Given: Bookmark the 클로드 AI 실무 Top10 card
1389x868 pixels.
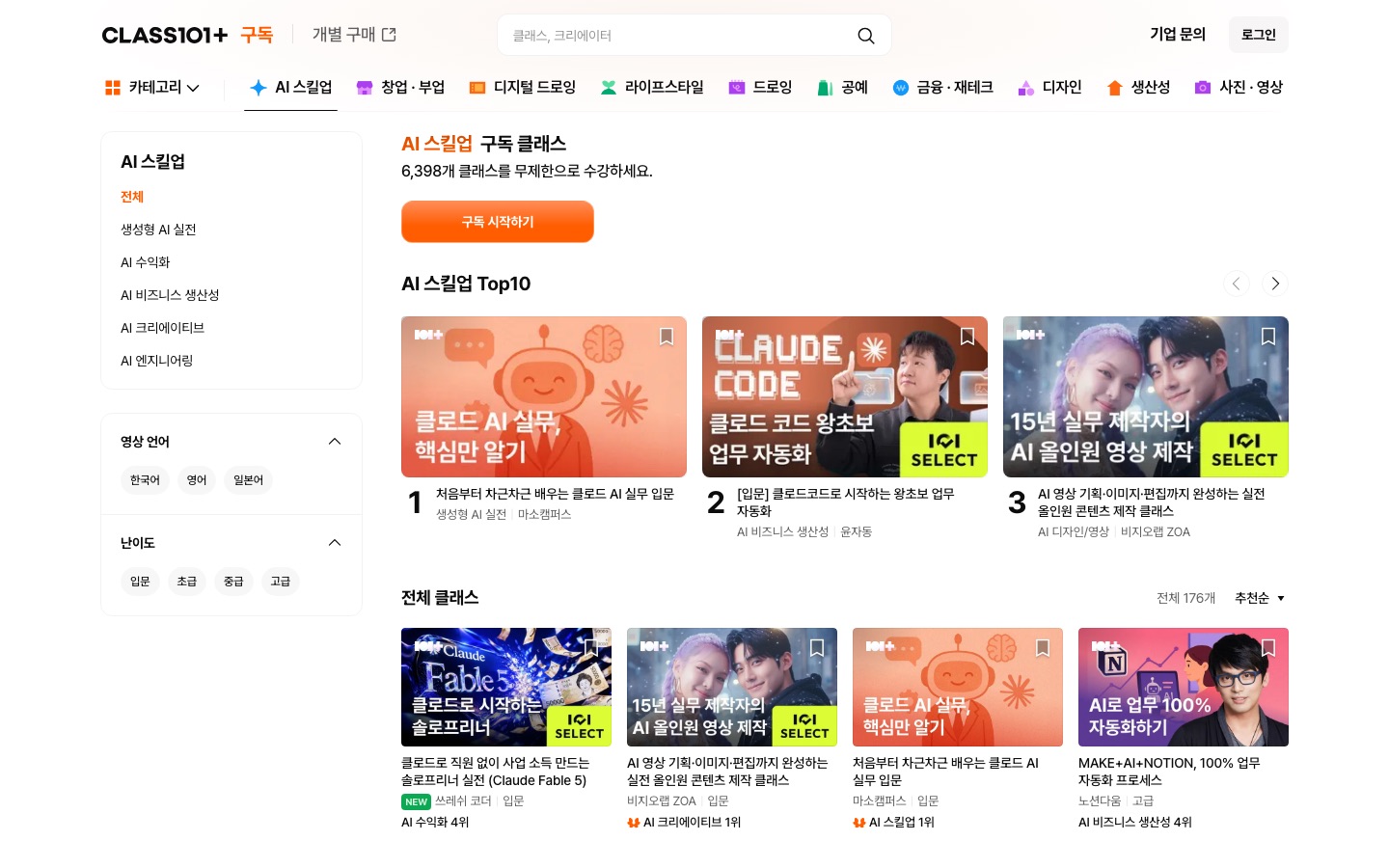Looking at the screenshot, I should pos(667,336).
